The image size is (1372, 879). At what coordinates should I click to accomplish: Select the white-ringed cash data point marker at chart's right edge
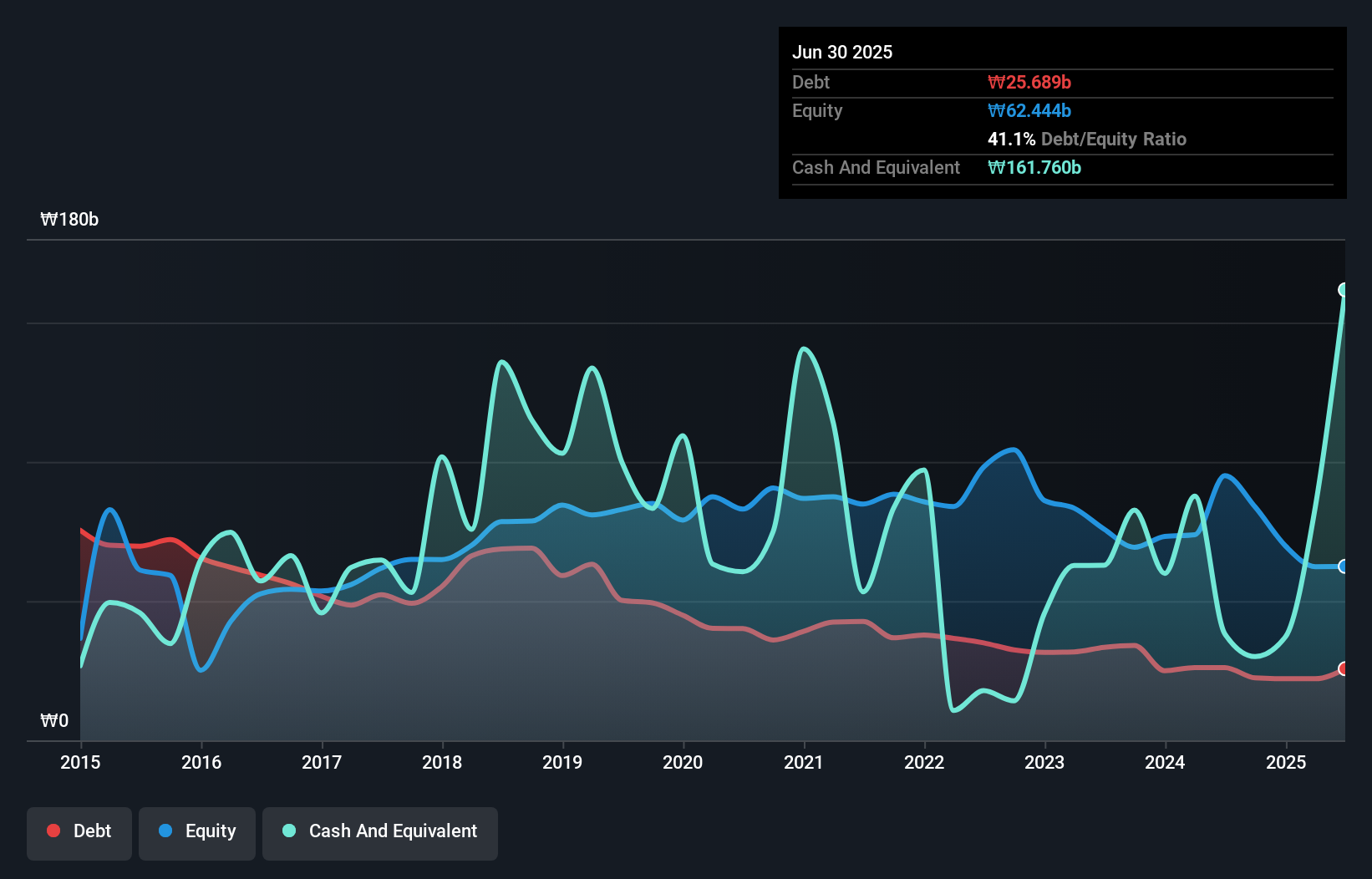(x=1344, y=288)
